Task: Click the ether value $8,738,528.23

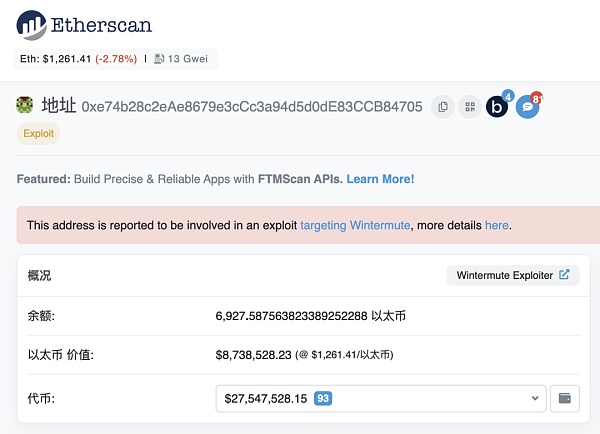Action: click(x=253, y=354)
